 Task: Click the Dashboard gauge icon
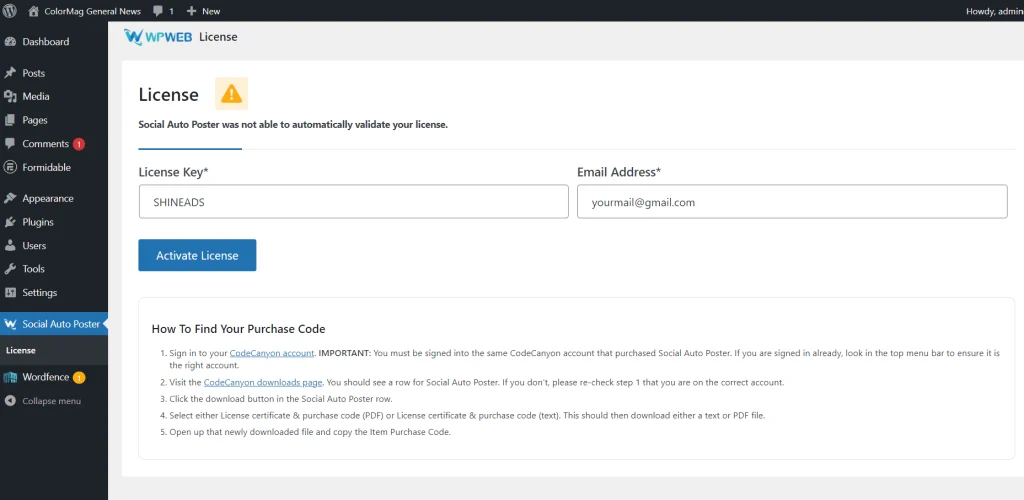[10, 42]
